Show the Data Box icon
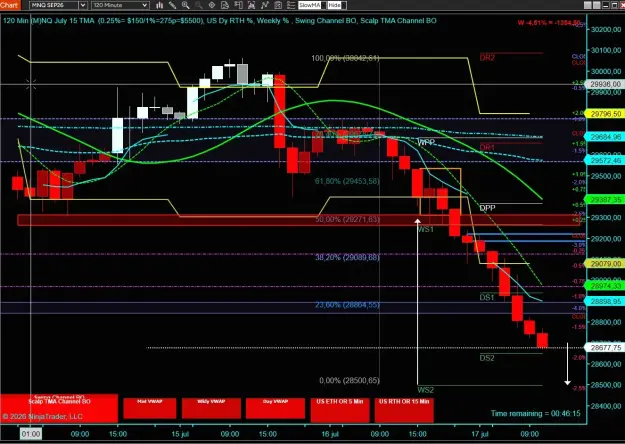625x444 pixels. coord(238,5)
